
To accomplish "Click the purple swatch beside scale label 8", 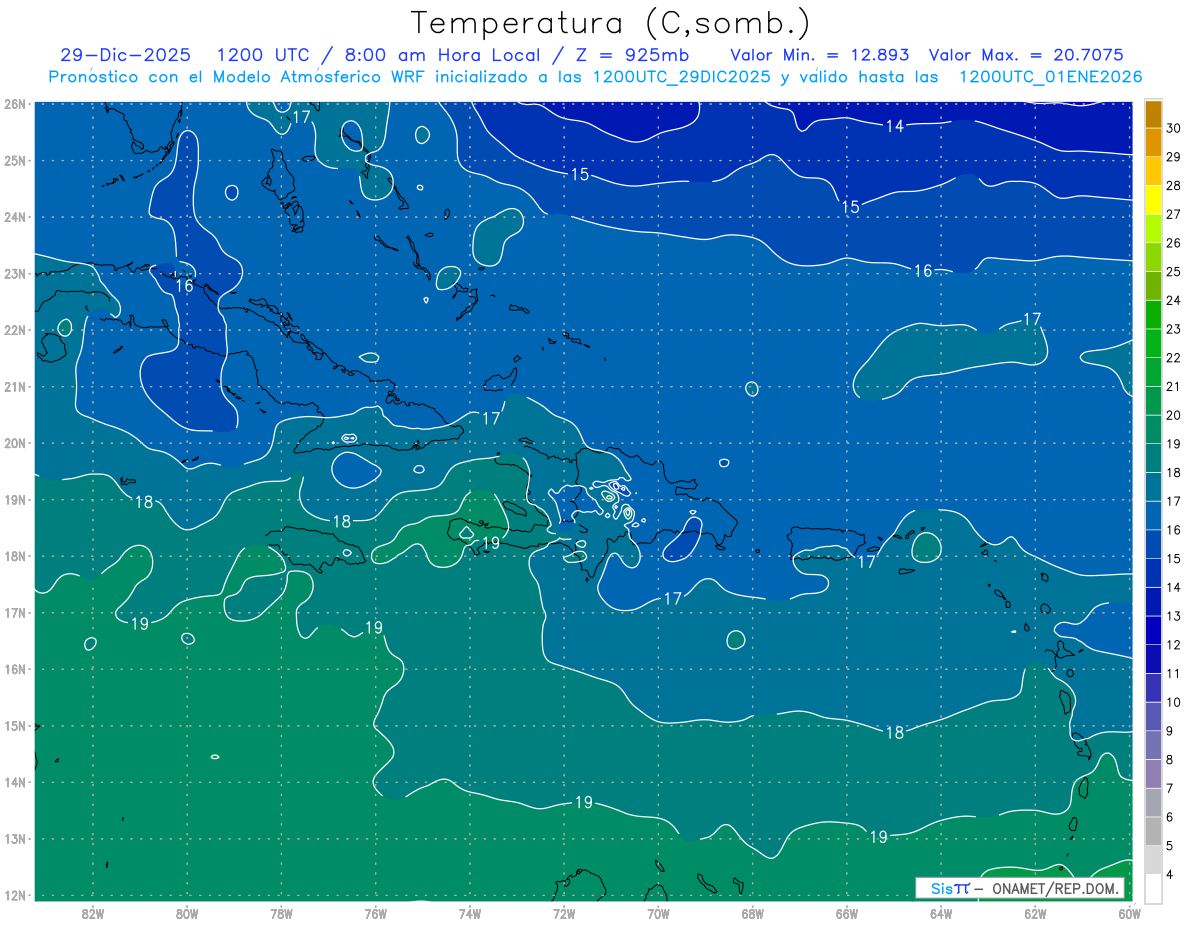I will pyautogui.click(x=1153, y=774).
